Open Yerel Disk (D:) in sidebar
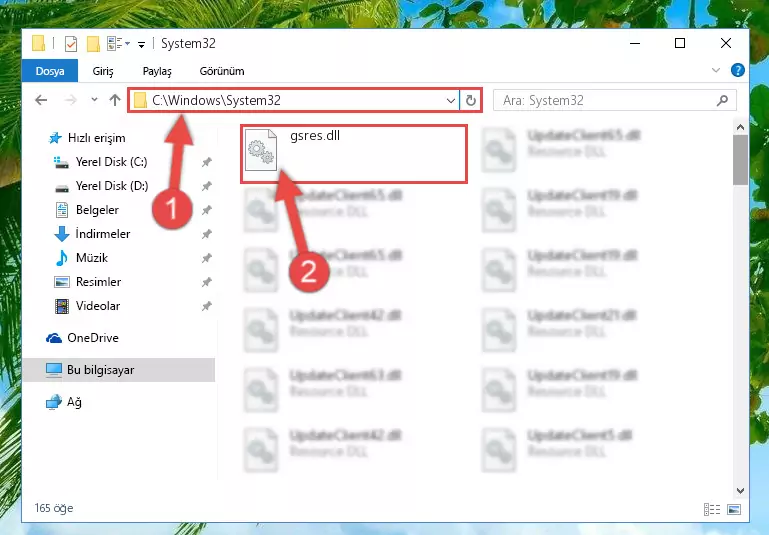769x535 pixels. [112, 186]
